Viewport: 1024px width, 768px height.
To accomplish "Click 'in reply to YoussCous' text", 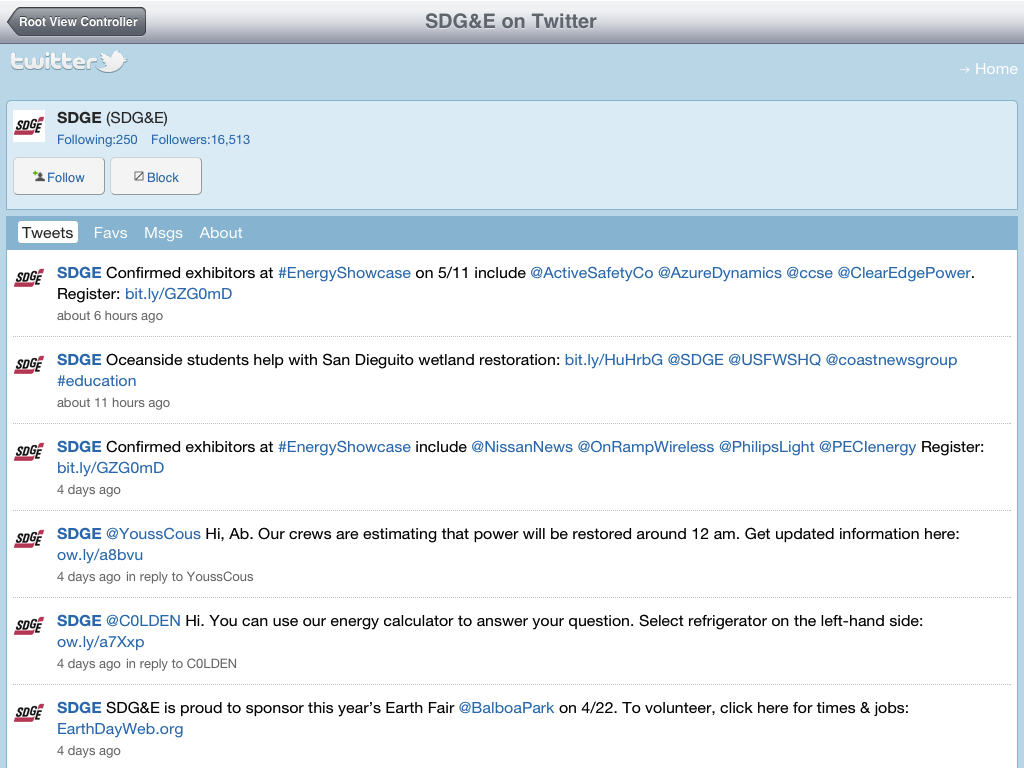I will point(189,577).
